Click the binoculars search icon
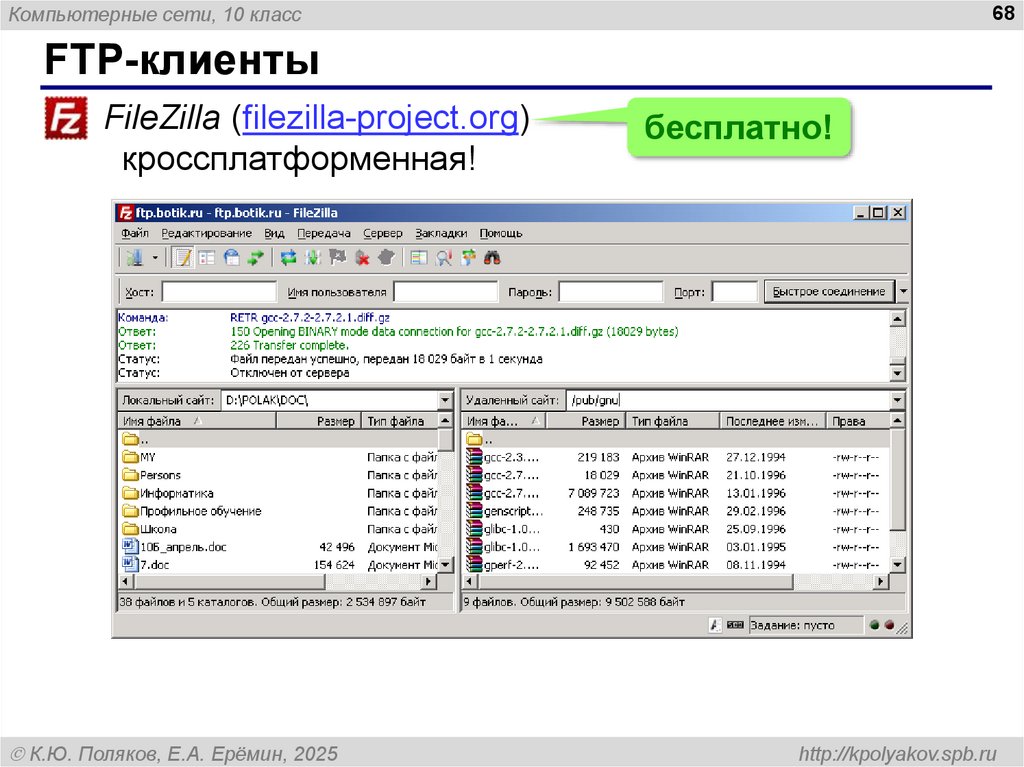The image size is (1024, 767). point(492,258)
